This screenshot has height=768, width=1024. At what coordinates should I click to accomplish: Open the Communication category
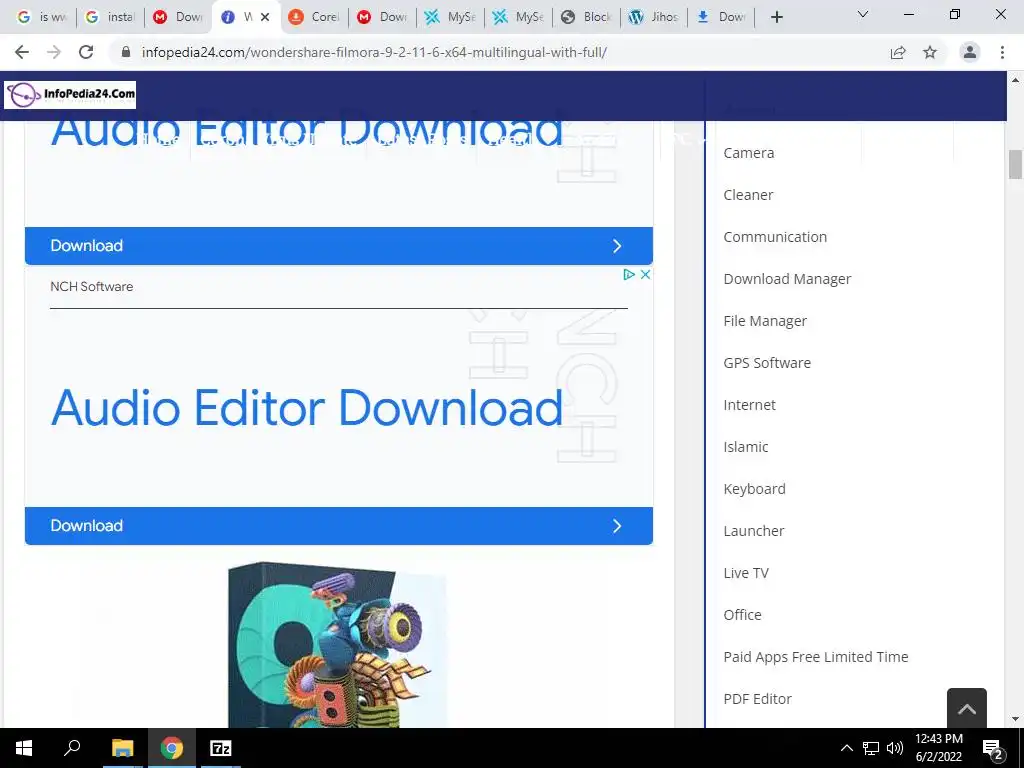coord(775,237)
